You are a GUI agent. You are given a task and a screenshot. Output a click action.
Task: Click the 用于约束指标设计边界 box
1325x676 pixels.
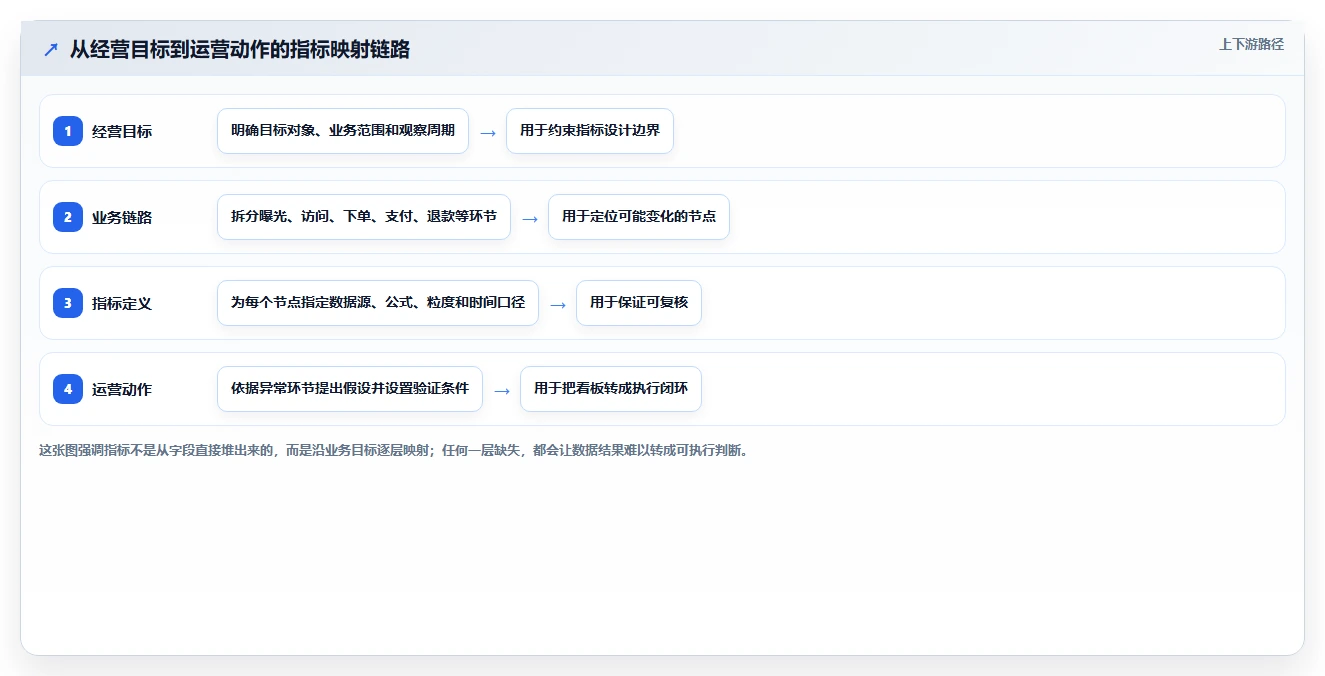pyautogui.click(x=590, y=131)
